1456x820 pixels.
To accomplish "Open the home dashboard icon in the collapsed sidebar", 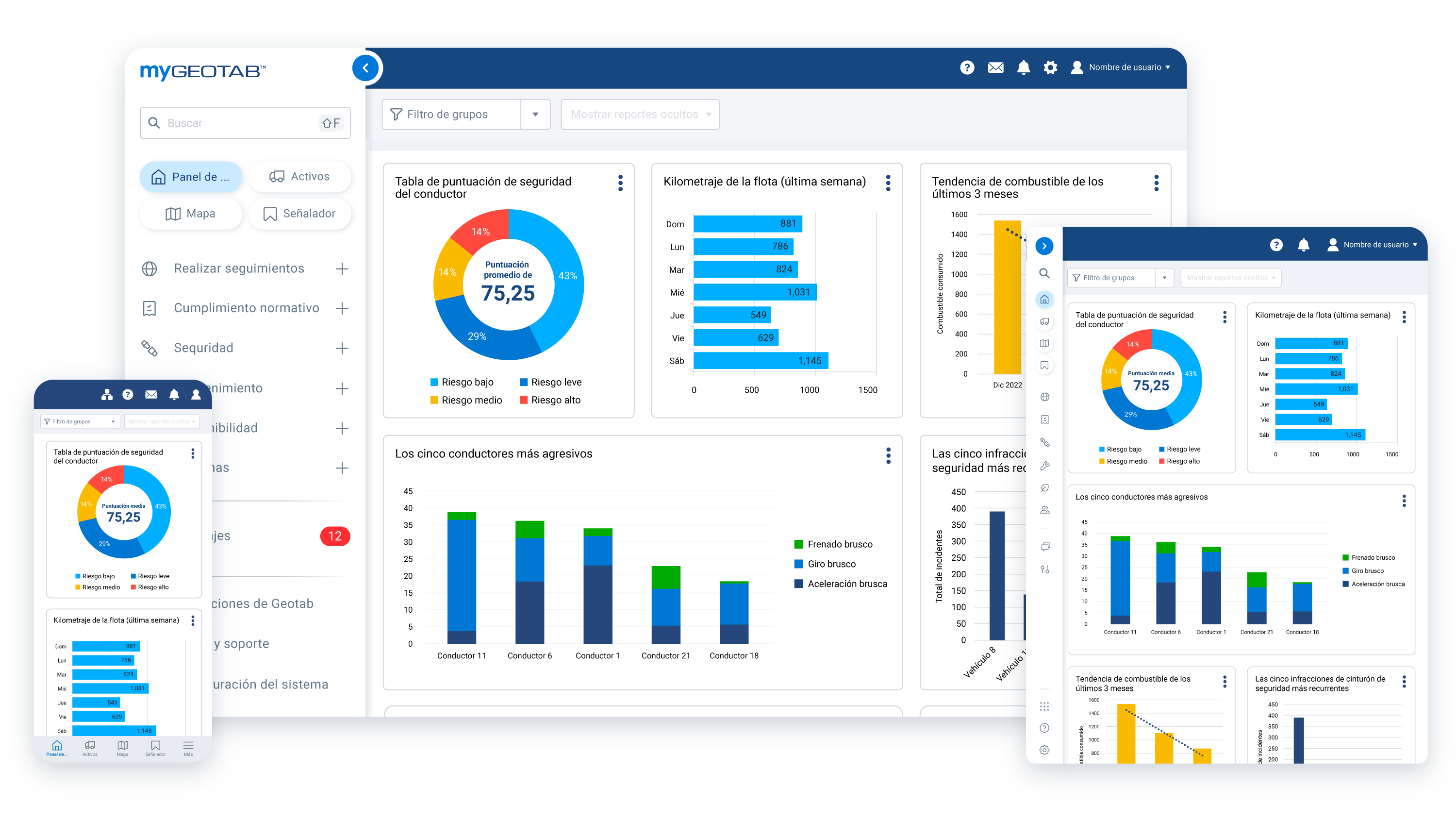I will coord(1044,299).
